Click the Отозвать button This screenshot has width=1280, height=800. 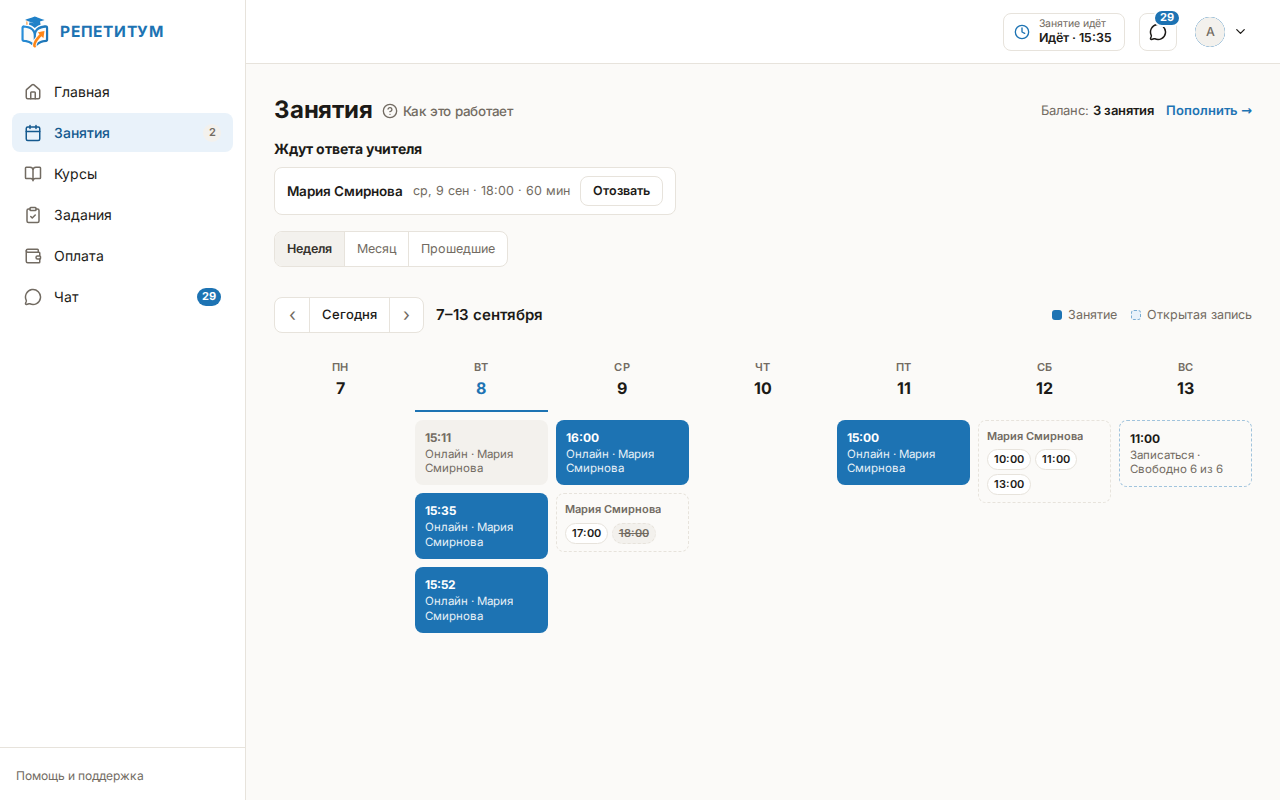pyautogui.click(x=621, y=191)
